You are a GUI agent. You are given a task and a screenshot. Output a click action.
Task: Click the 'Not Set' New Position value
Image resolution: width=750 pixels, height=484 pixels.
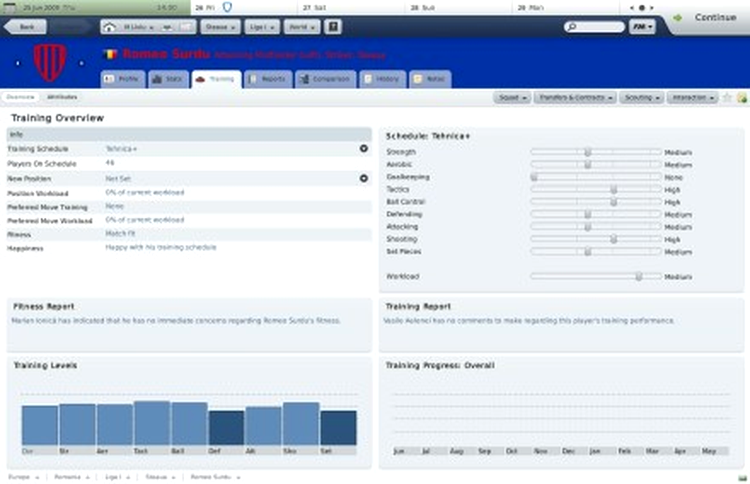point(118,178)
